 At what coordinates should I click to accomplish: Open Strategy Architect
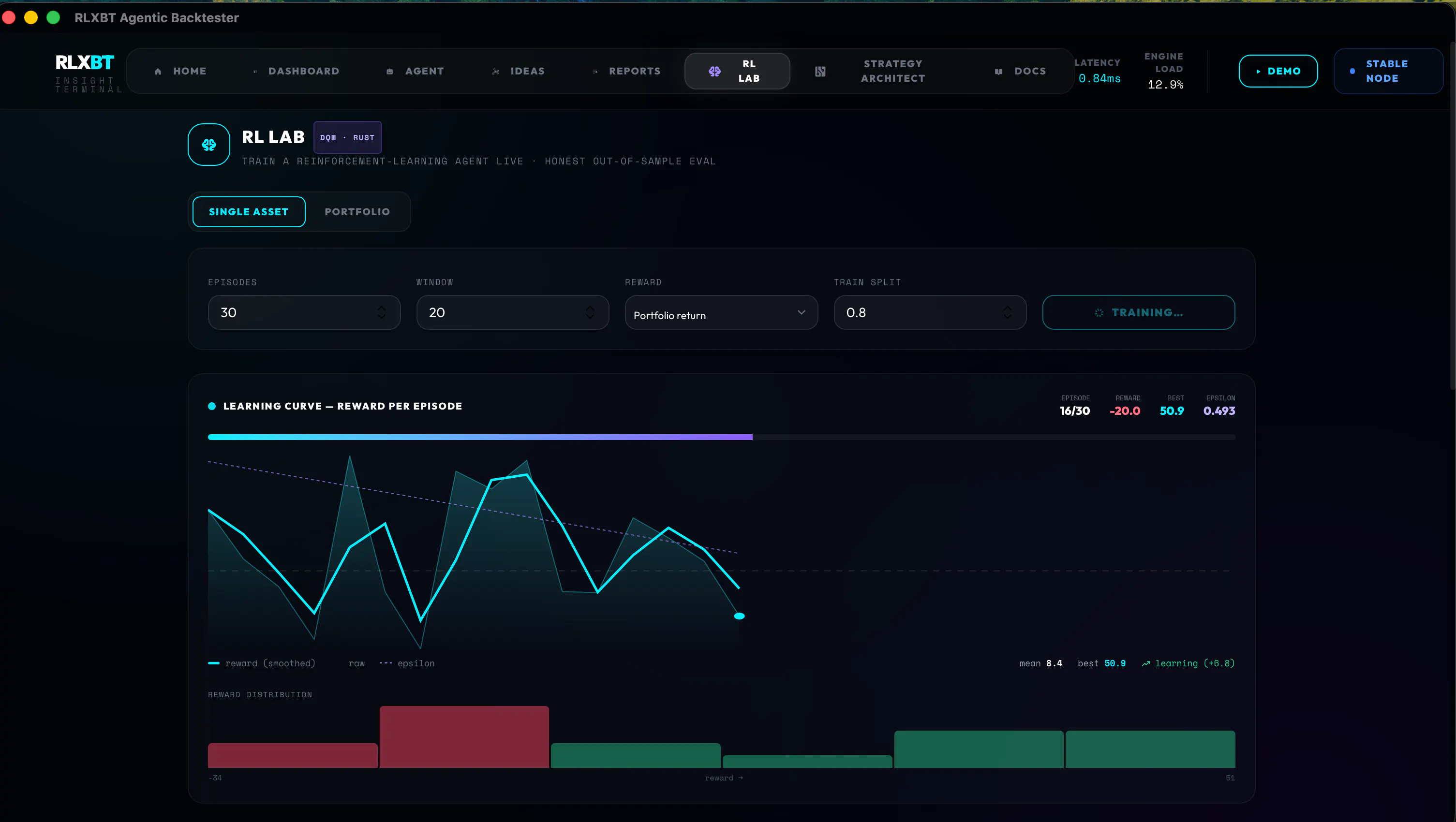(x=870, y=71)
